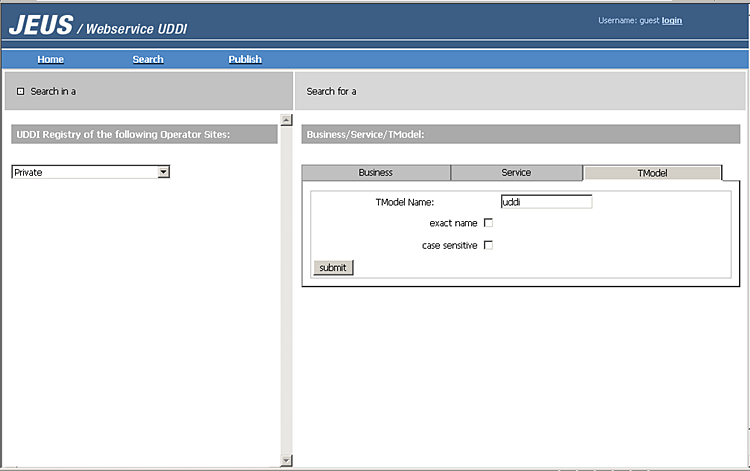This screenshot has height=471, width=750.
Task: Focus the TModel Name input field
Action: tap(546, 201)
